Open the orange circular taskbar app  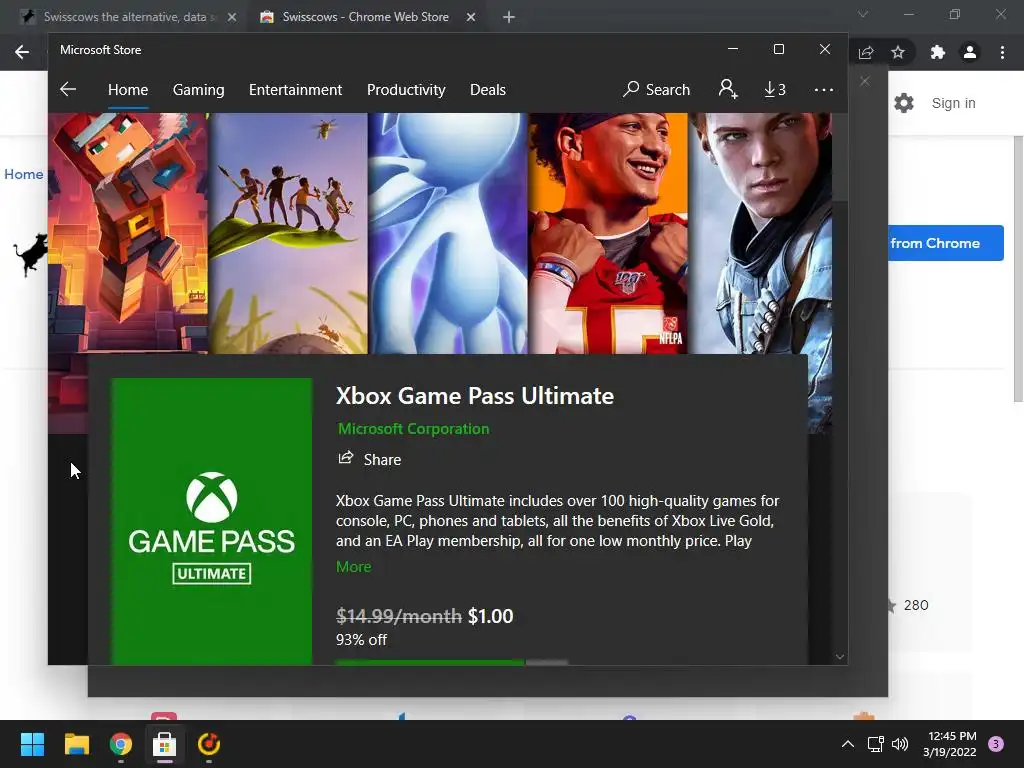(x=209, y=744)
